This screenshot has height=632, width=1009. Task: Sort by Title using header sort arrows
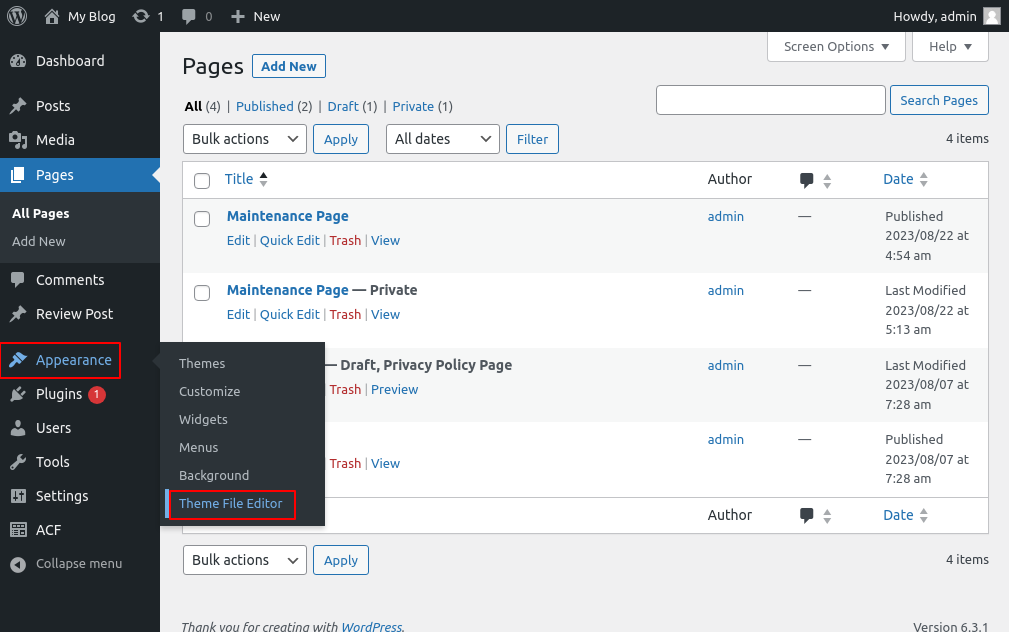263,180
